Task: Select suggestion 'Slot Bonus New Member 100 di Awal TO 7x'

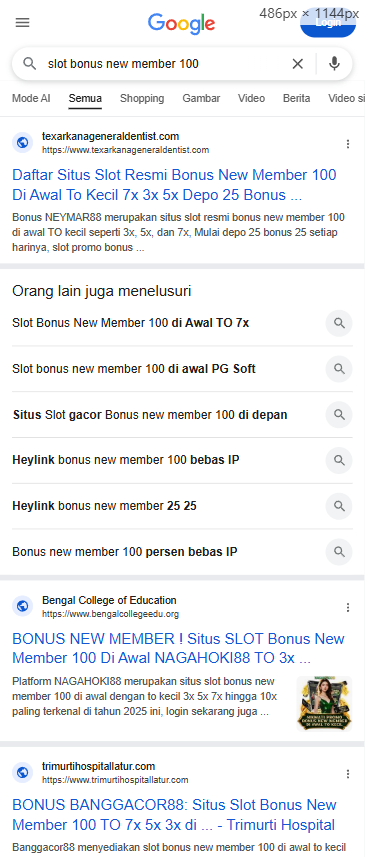Action: (x=131, y=323)
